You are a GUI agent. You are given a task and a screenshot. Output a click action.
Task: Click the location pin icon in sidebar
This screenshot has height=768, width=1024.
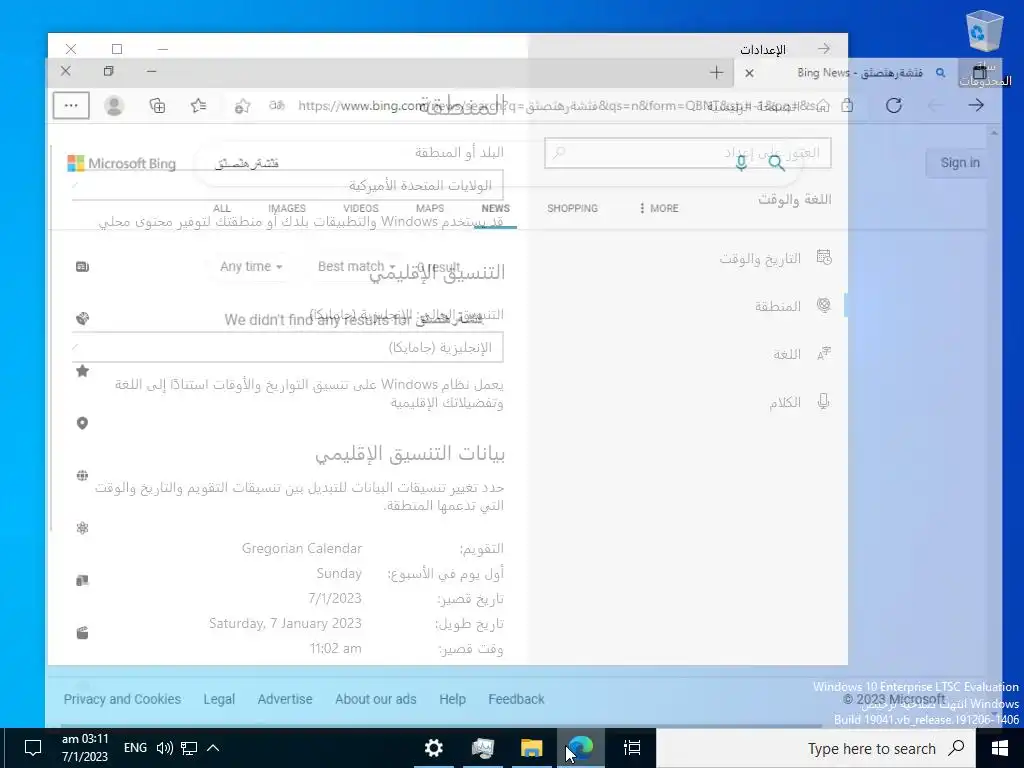pos(82,423)
